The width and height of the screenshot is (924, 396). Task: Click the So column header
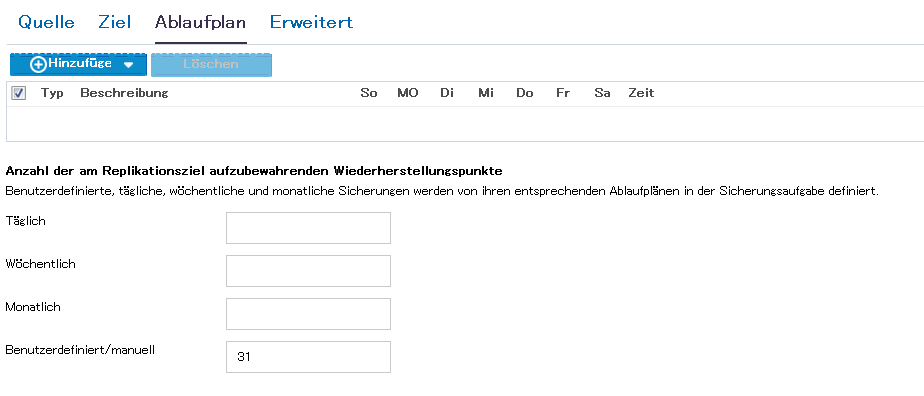(x=369, y=93)
